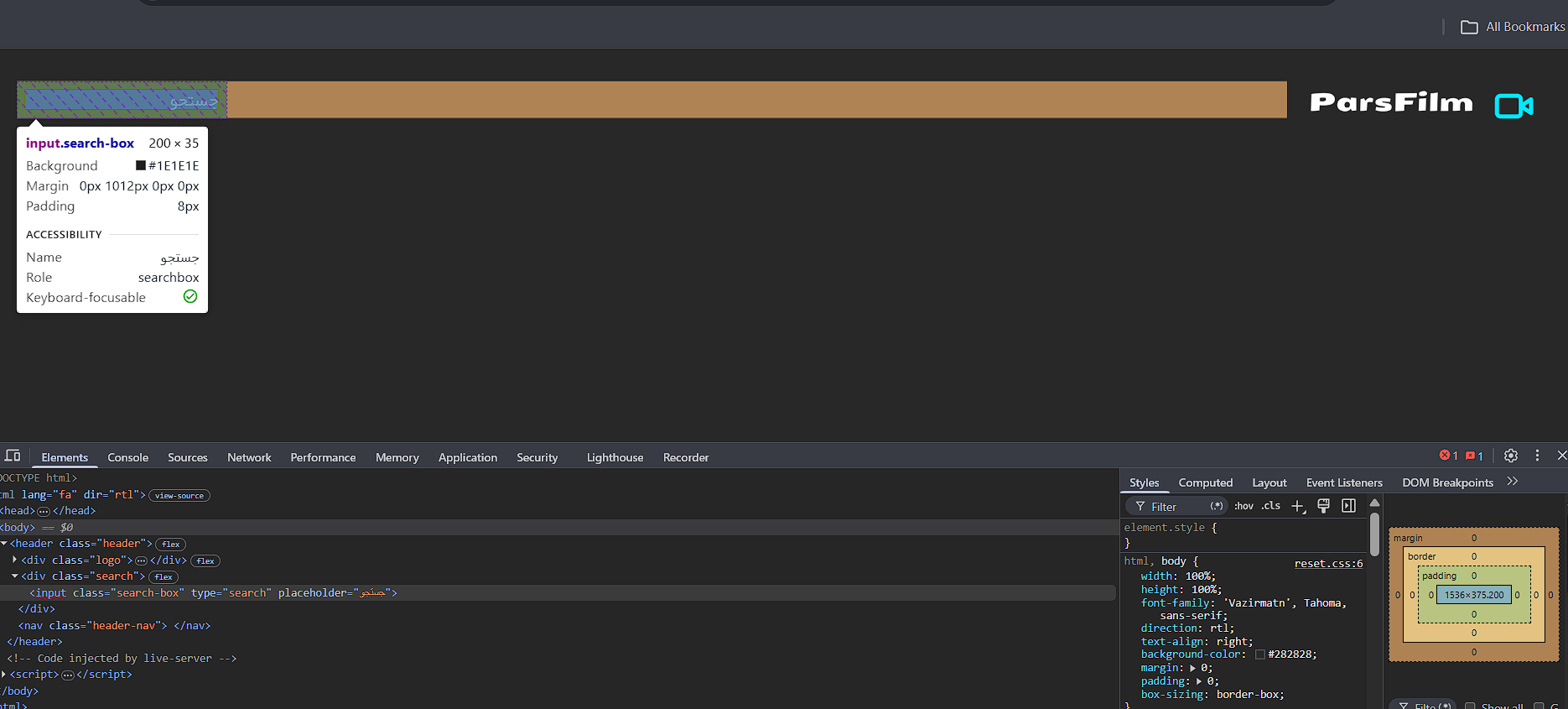Image resolution: width=1568 pixels, height=709 pixels.
Task: Click the #1E1E1E background swatch in tooltip
Action: (x=141, y=165)
